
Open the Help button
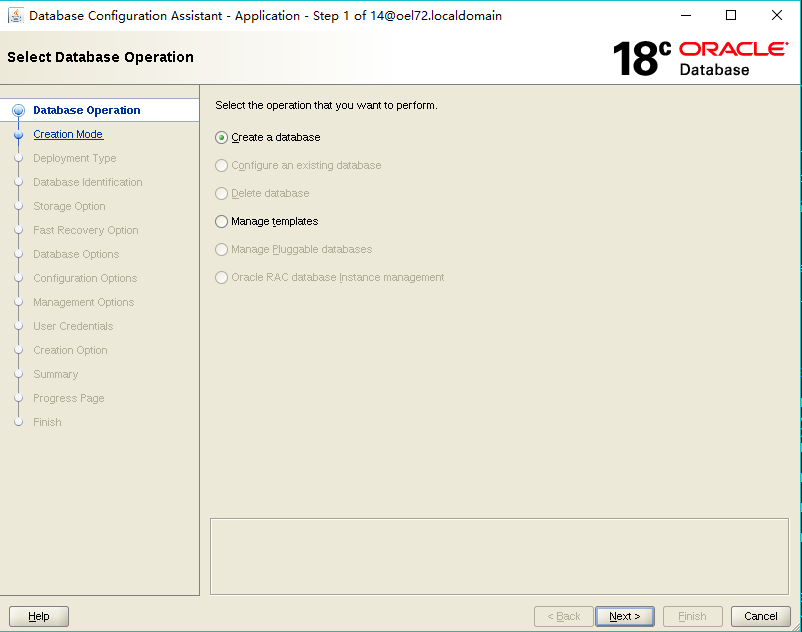click(x=39, y=616)
